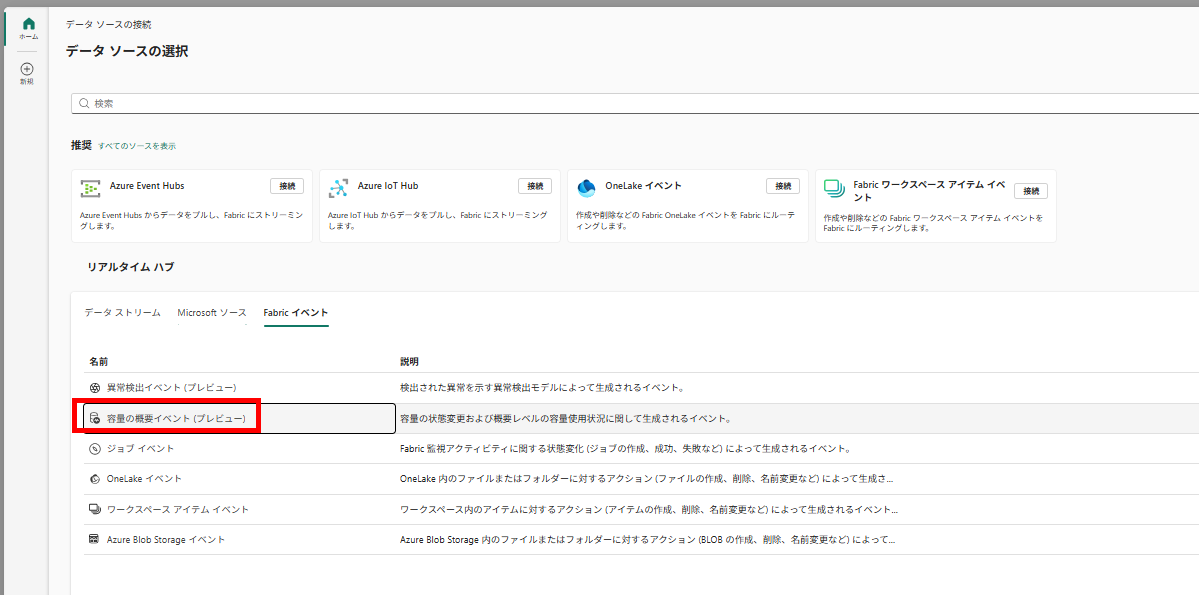Click the Azure IoT Hub card description
Screen dimensions: 1199x595
437,221
